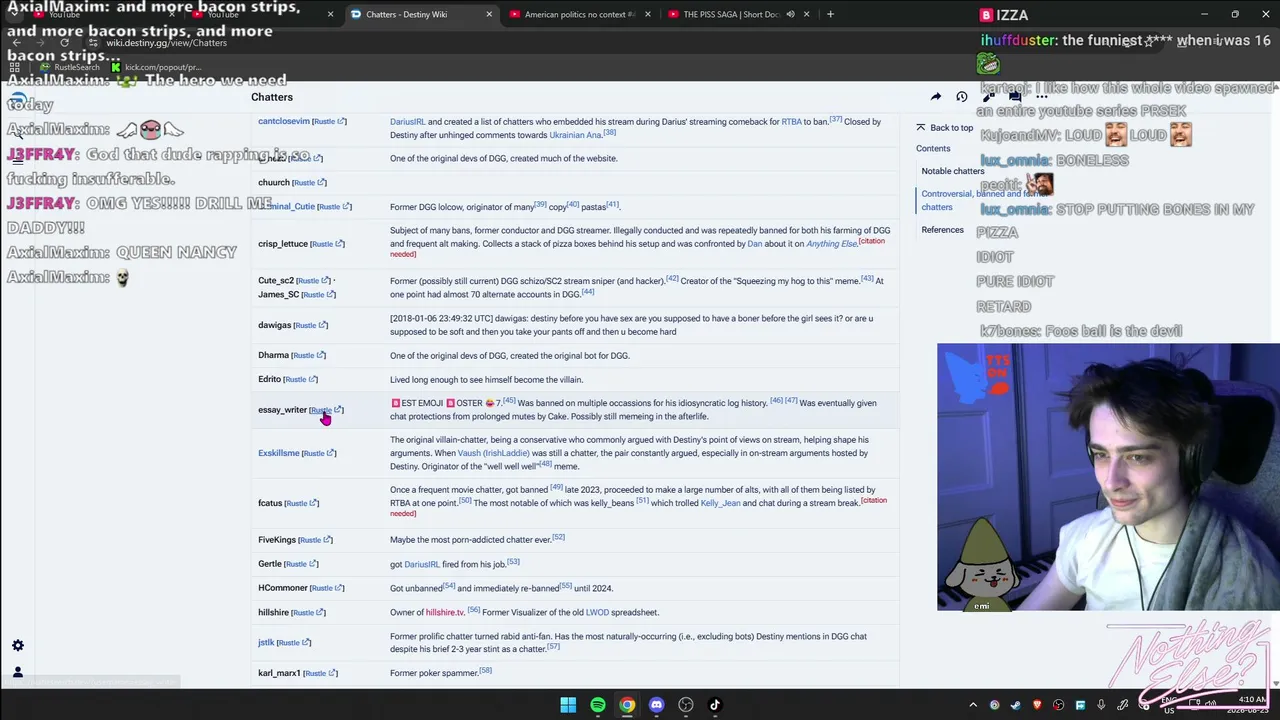Viewport: 1280px width, 720px height.
Task: Click the Steam tray icon
Action: 1016,705
